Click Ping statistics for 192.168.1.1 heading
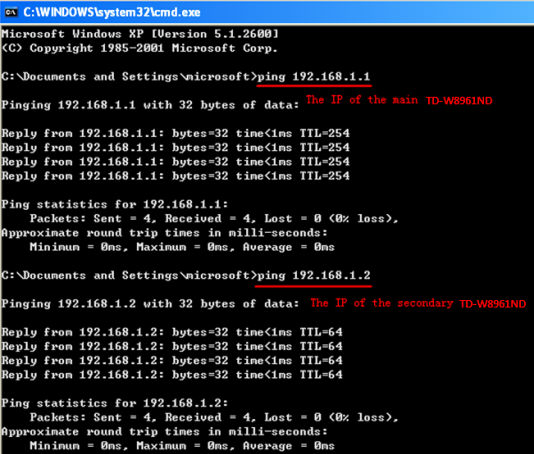534x454 pixels. click(115, 204)
